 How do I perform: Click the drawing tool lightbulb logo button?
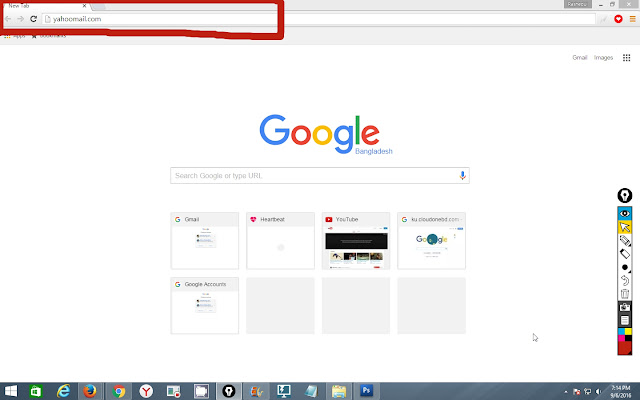tap(624, 196)
